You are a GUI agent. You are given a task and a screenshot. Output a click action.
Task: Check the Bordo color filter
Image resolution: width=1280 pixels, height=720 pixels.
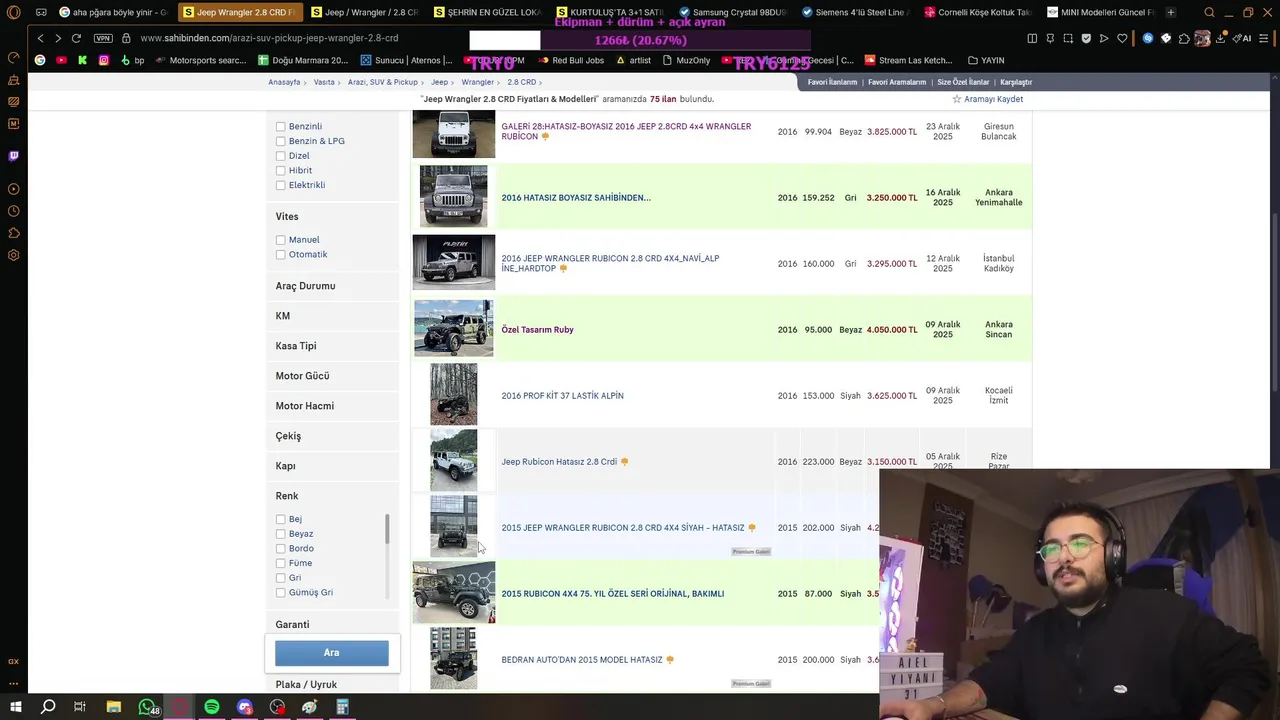[x=280, y=548]
